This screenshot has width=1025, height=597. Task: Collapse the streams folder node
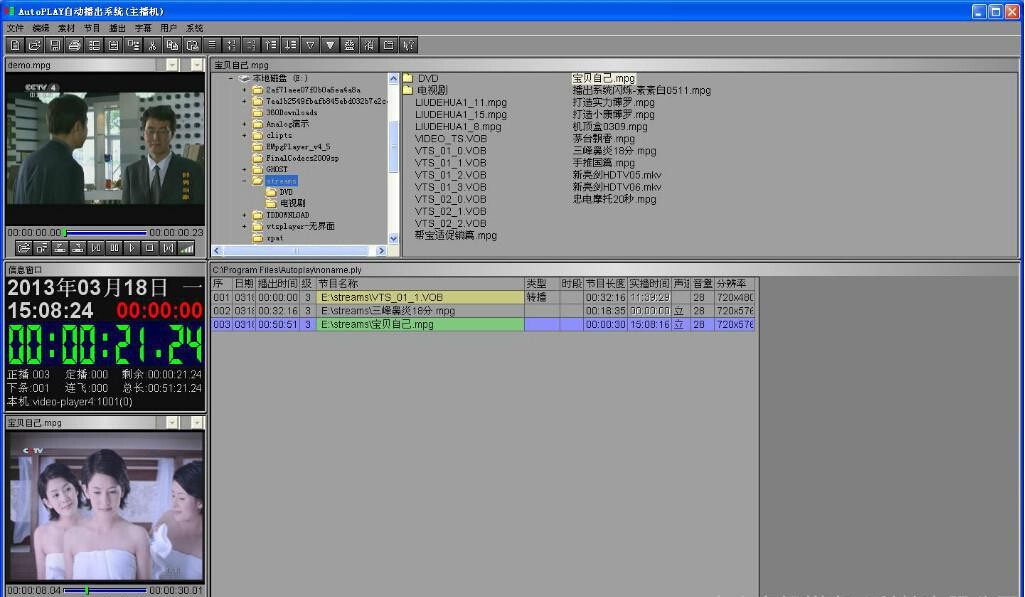(244, 180)
